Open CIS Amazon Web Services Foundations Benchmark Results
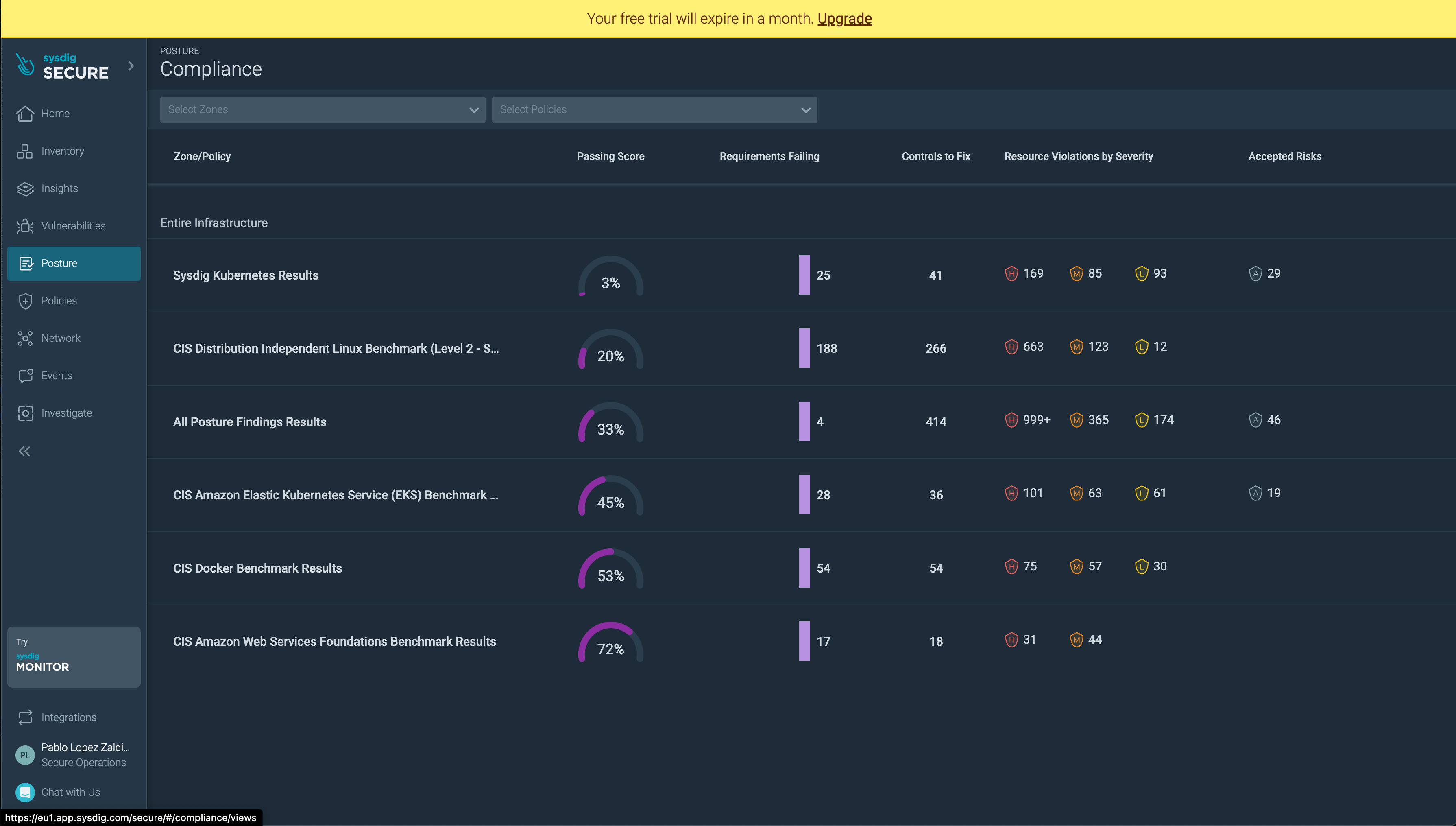 point(335,641)
